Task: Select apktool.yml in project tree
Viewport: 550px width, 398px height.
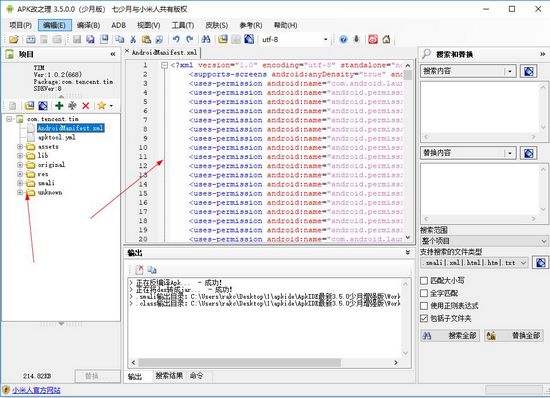Action: (56, 137)
